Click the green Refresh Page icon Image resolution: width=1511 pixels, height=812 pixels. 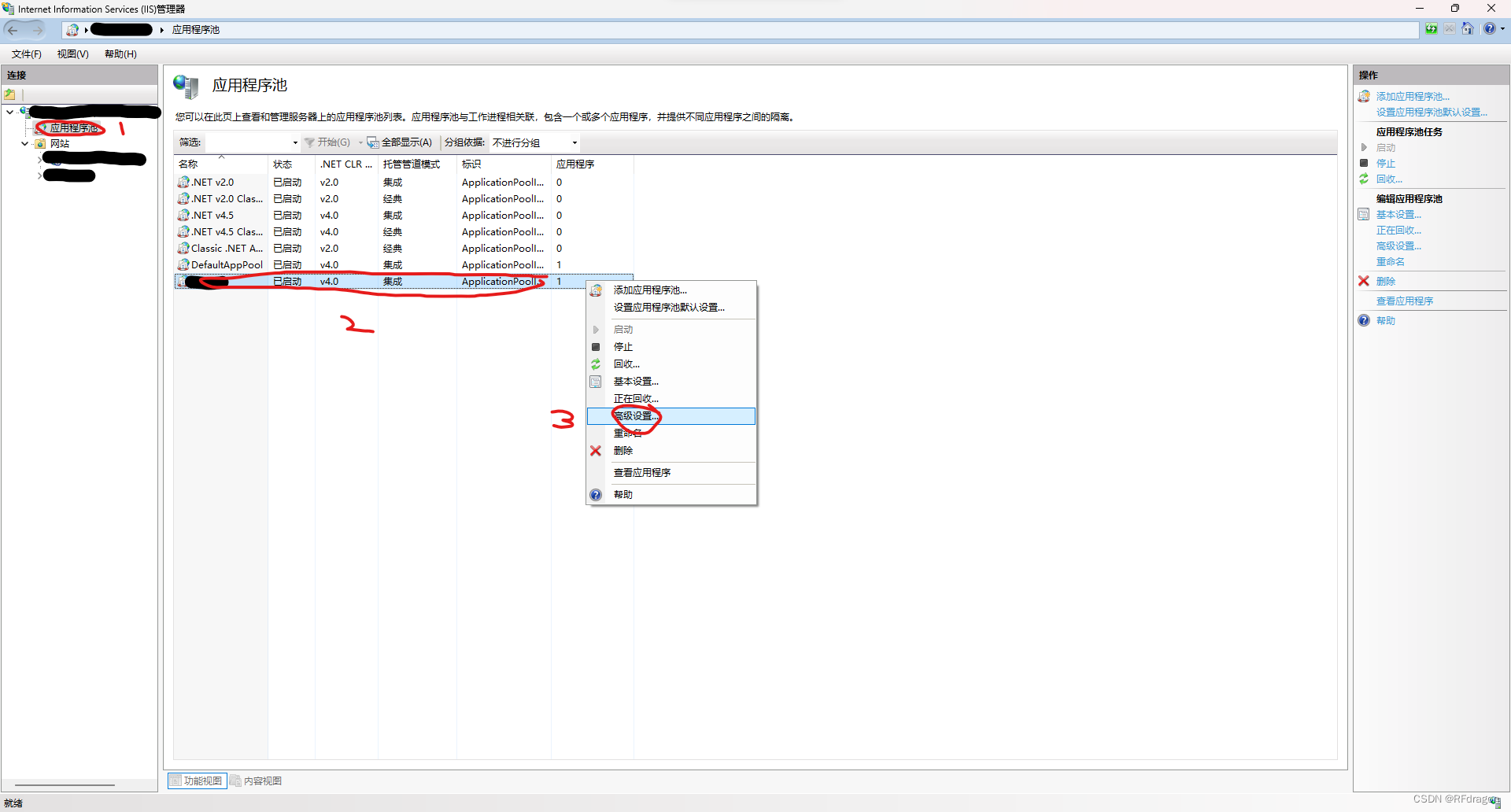(1431, 29)
